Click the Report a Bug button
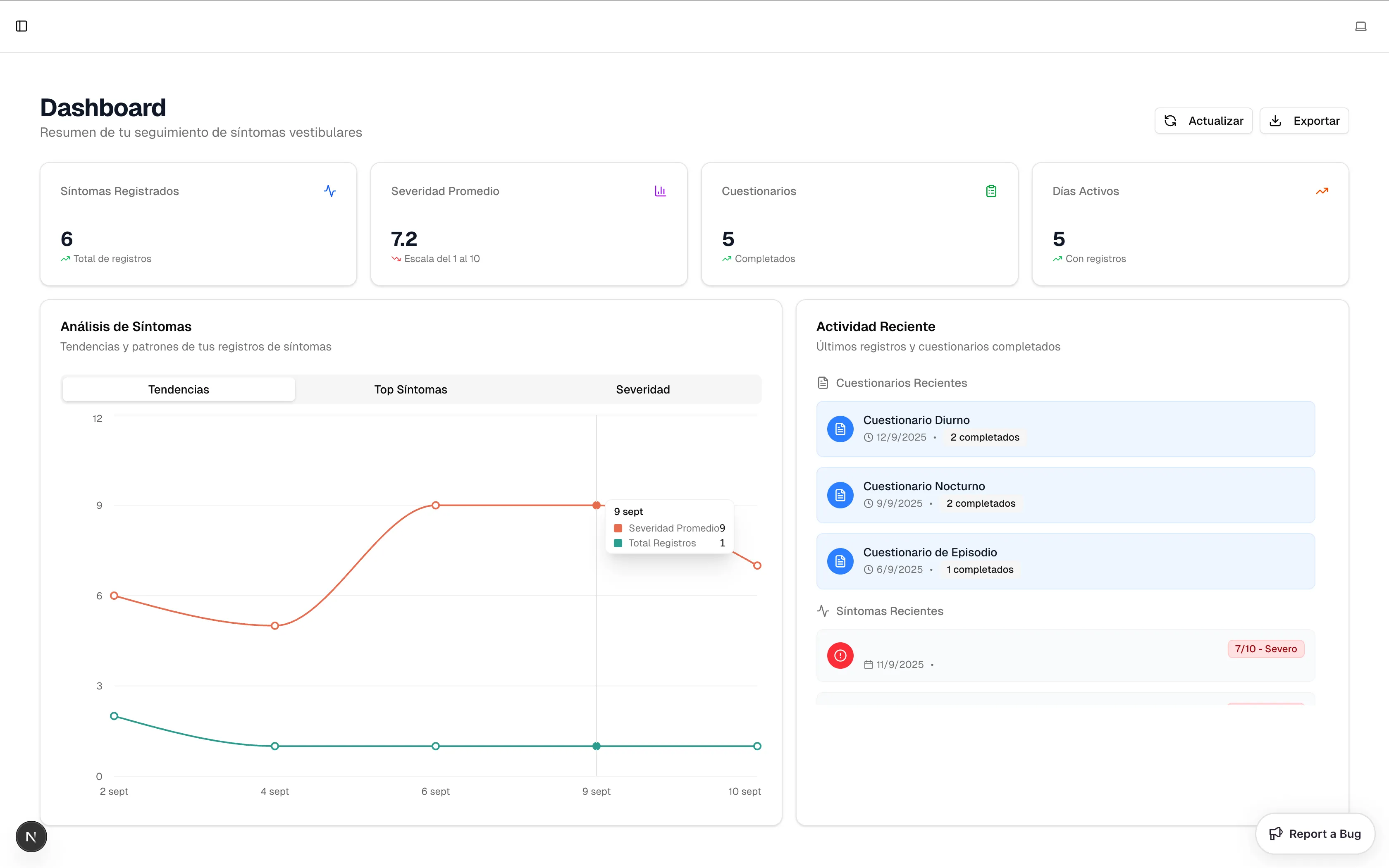Image resolution: width=1389 pixels, height=868 pixels. pyautogui.click(x=1315, y=834)
